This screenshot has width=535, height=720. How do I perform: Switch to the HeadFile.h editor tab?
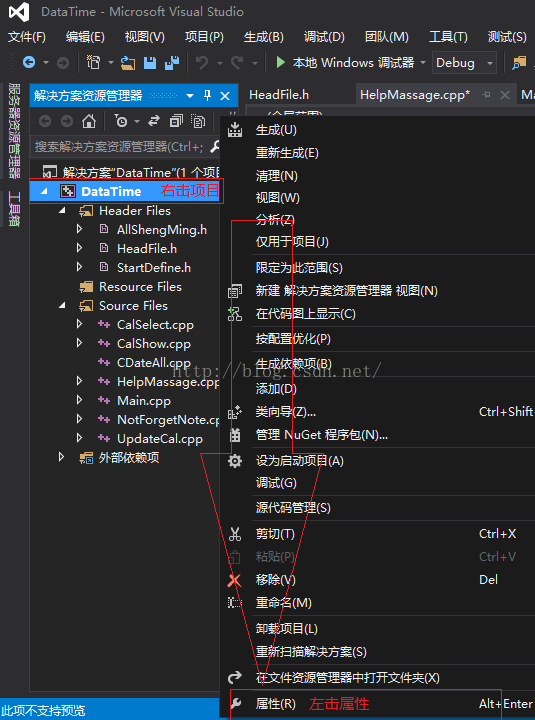279,95
